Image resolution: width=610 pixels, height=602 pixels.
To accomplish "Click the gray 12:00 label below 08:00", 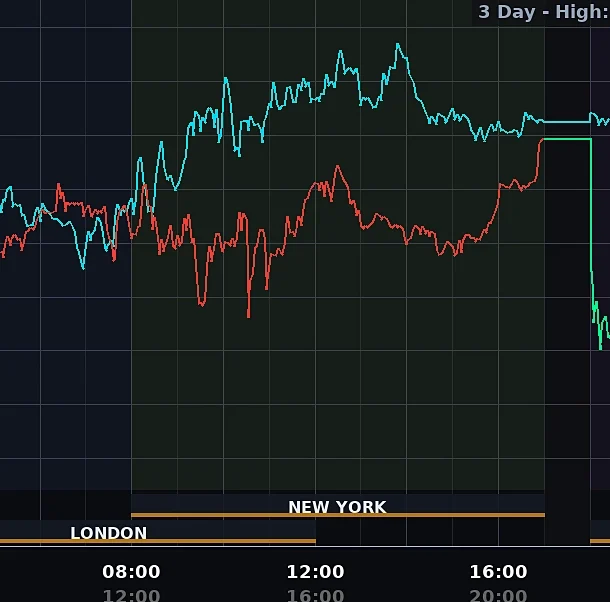I will point(131,595).
